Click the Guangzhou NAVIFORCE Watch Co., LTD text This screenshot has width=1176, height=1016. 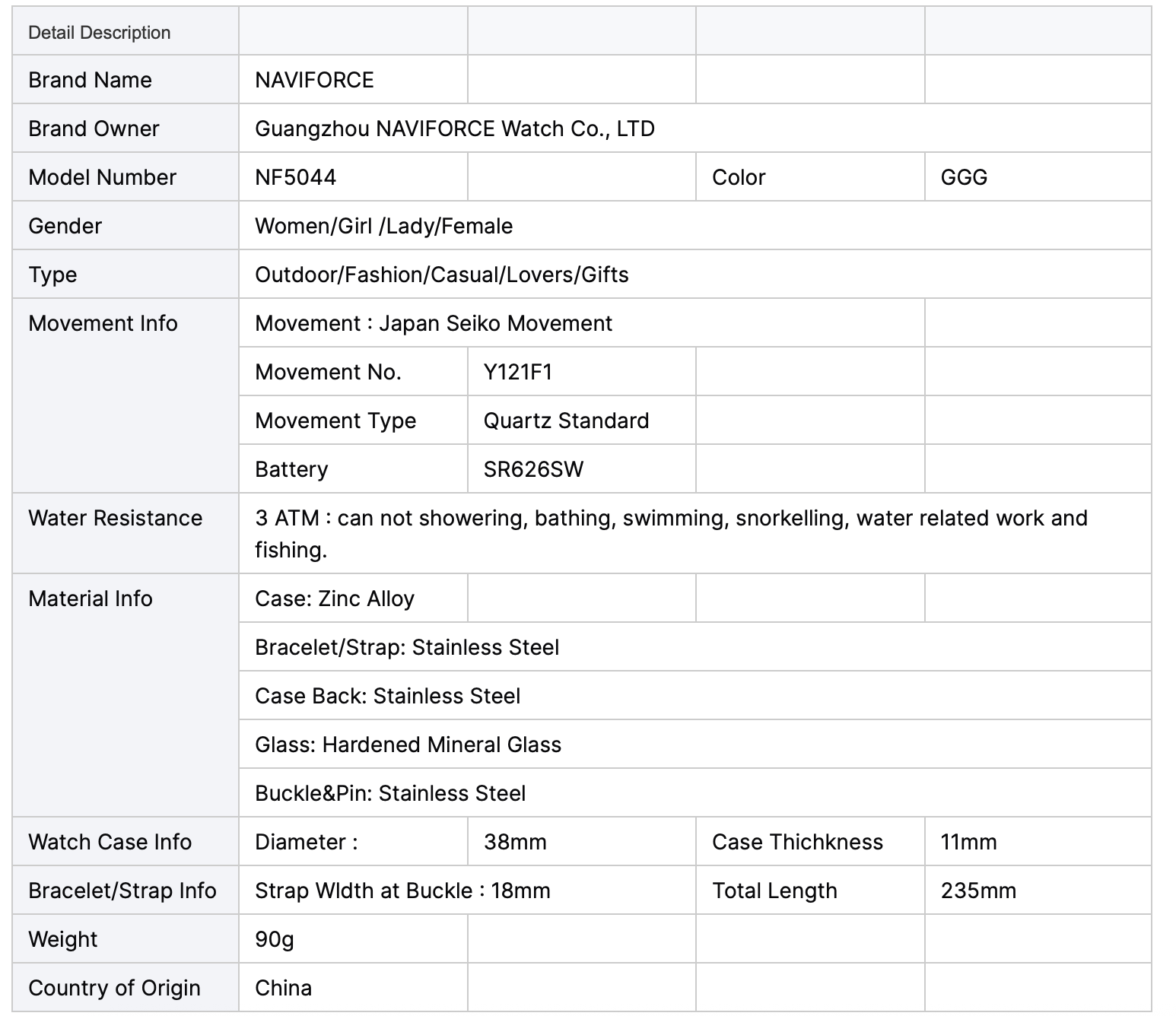(455, 129)
